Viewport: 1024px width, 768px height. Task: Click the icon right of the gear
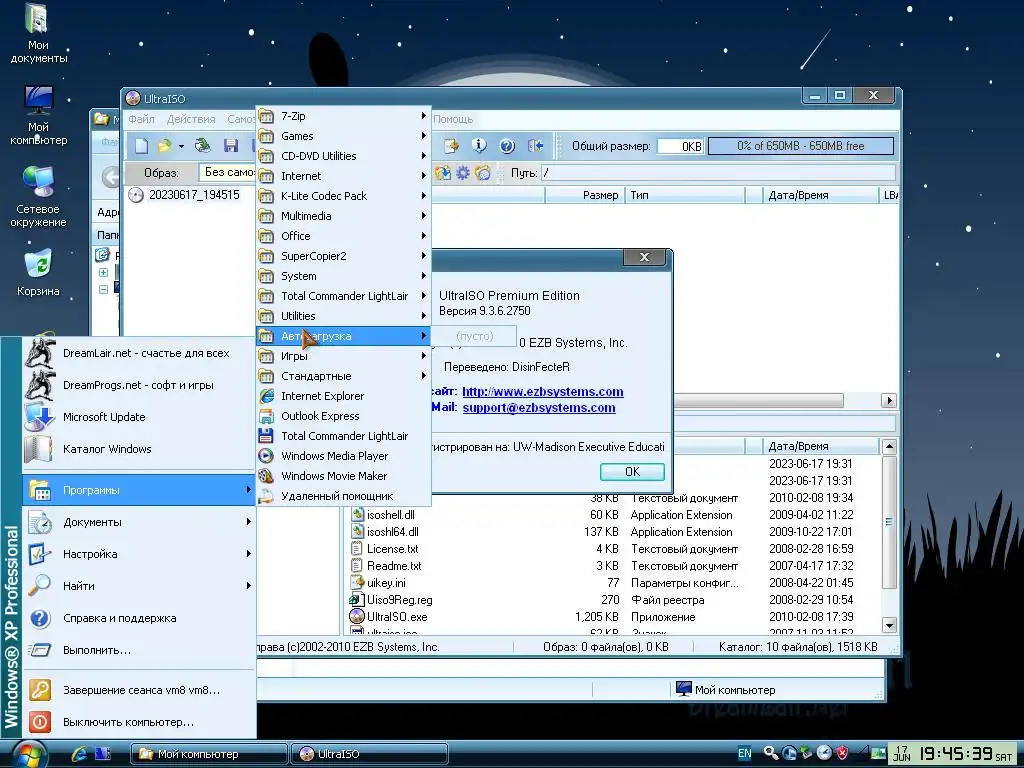pos(483,173)
